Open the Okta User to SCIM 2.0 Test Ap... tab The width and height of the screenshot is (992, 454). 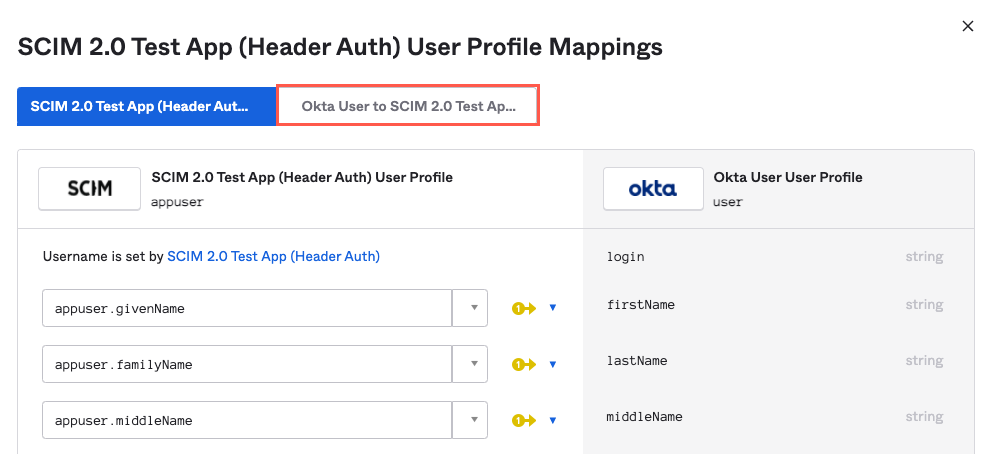408,106
